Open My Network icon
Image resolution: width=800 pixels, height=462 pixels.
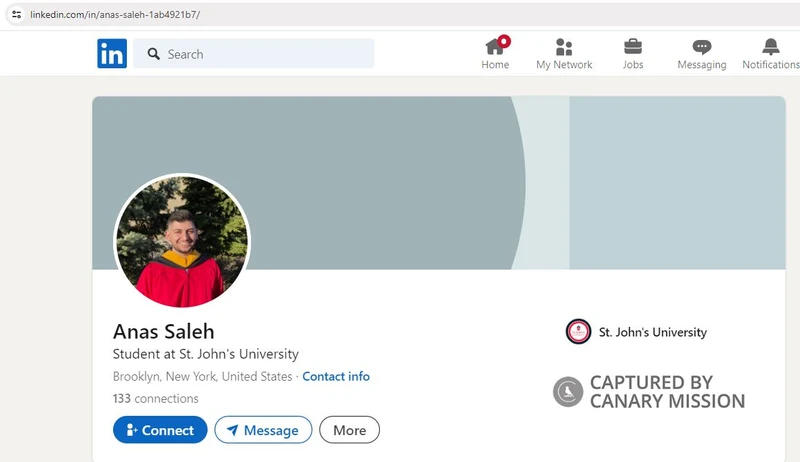pos(564,47)
